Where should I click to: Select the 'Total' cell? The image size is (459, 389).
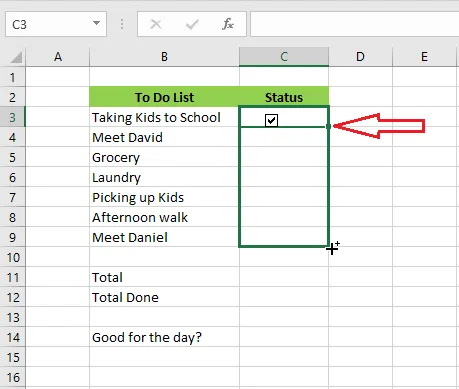164,277
